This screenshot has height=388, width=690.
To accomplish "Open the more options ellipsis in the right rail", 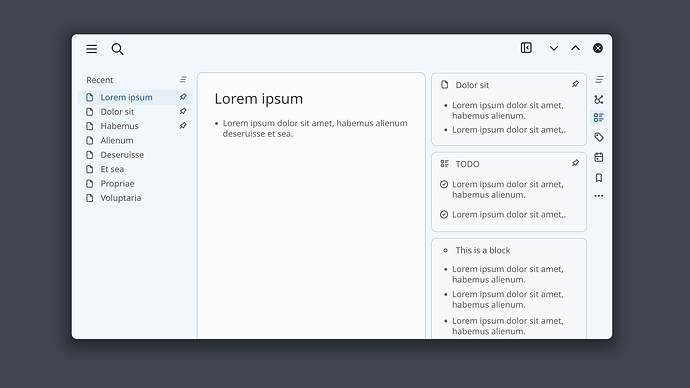I will [x=598, y=196].
